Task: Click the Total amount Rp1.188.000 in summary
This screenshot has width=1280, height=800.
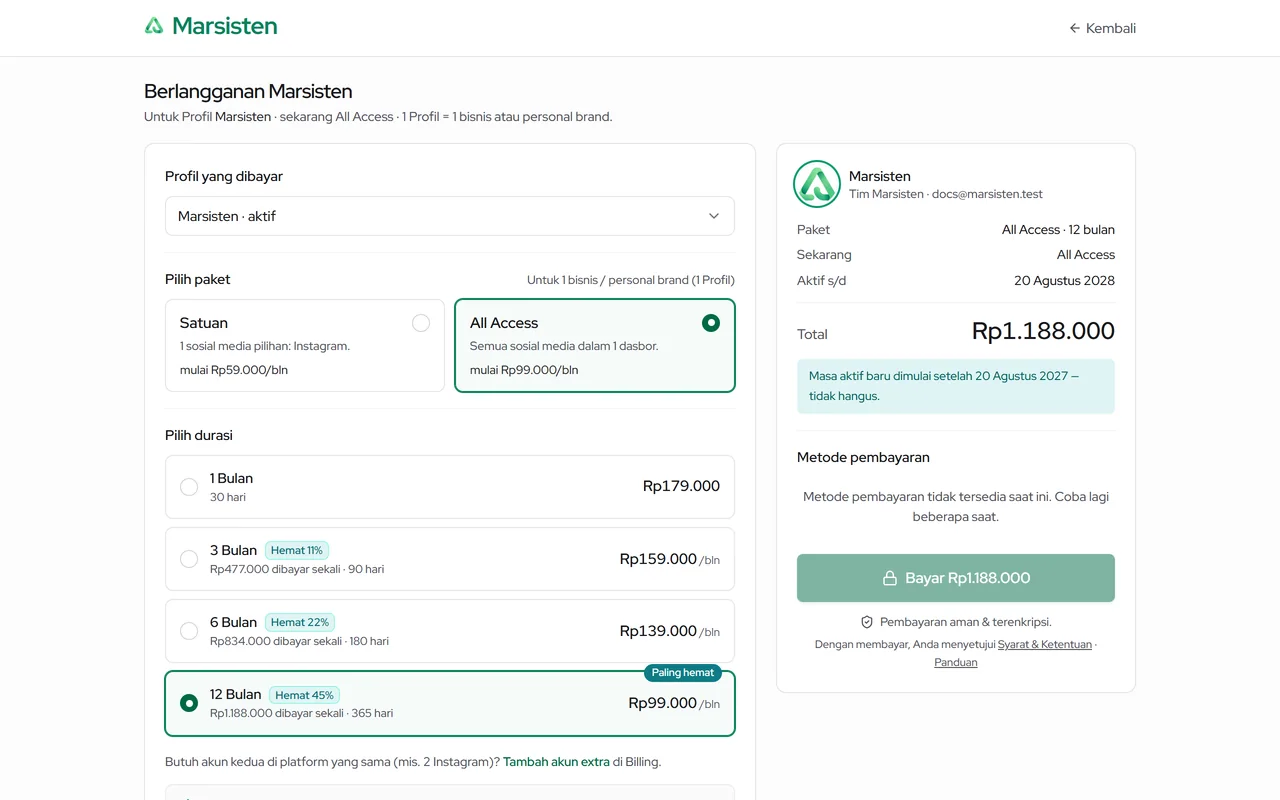Action: point(1043,331)
